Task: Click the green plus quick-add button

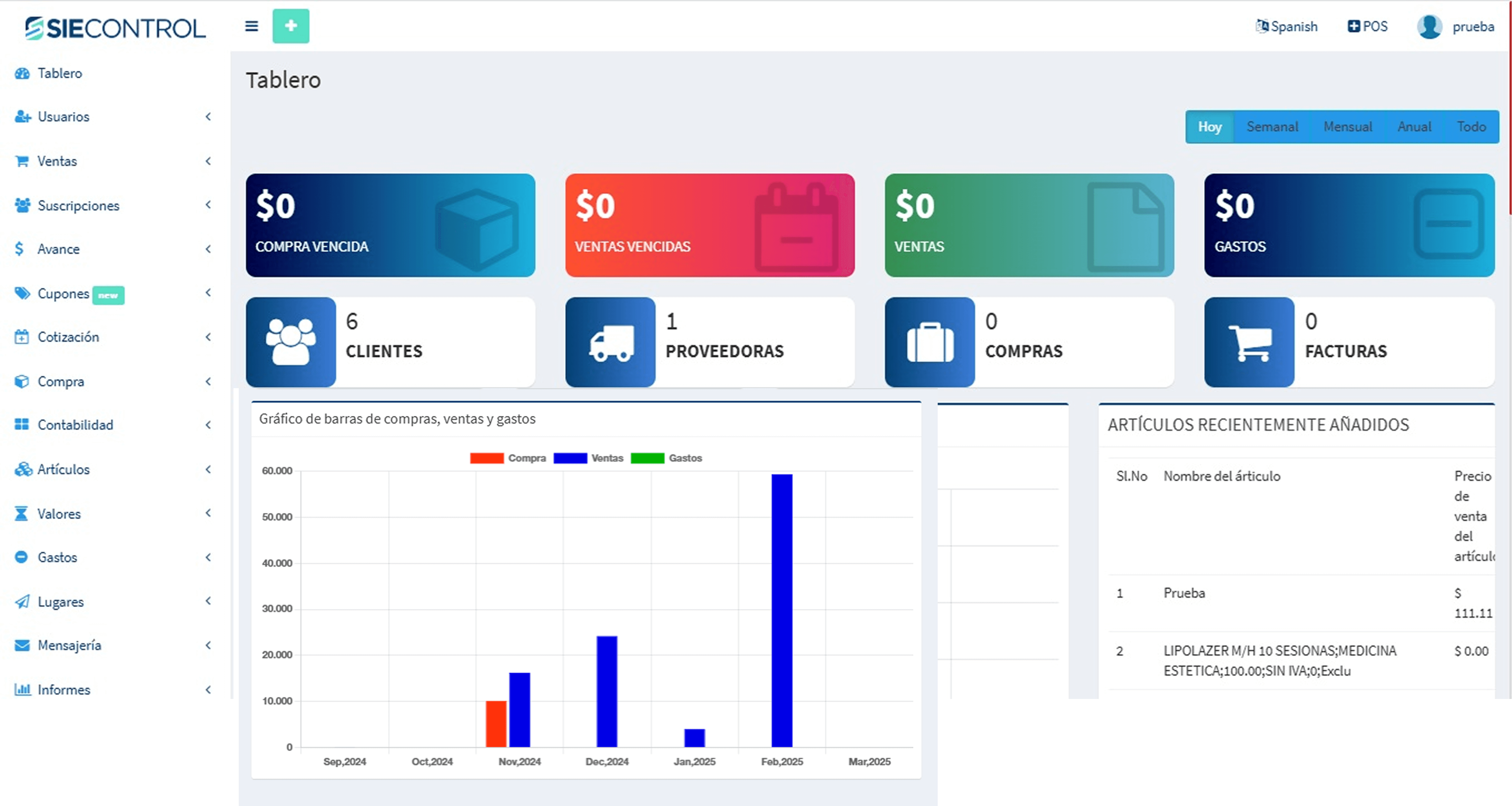Action: pyautogui.click(x=291, y=26)
